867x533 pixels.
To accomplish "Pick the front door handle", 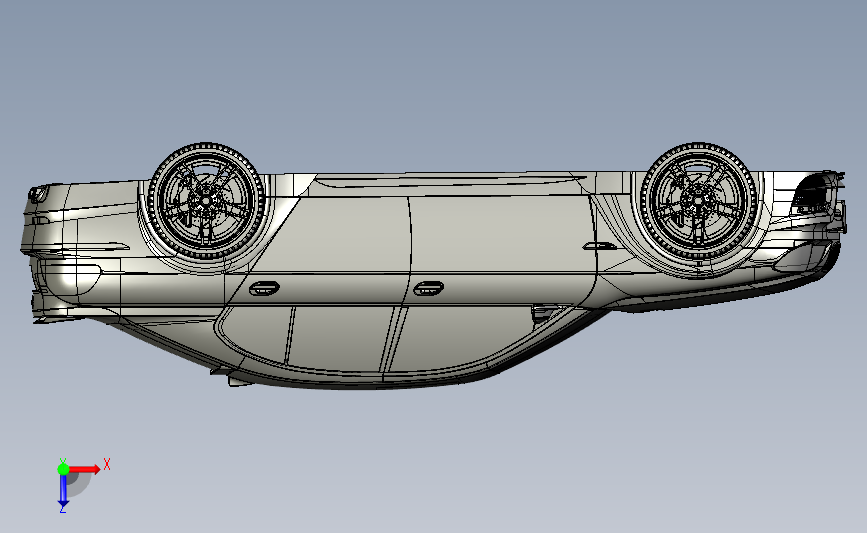I will [429, 288].
